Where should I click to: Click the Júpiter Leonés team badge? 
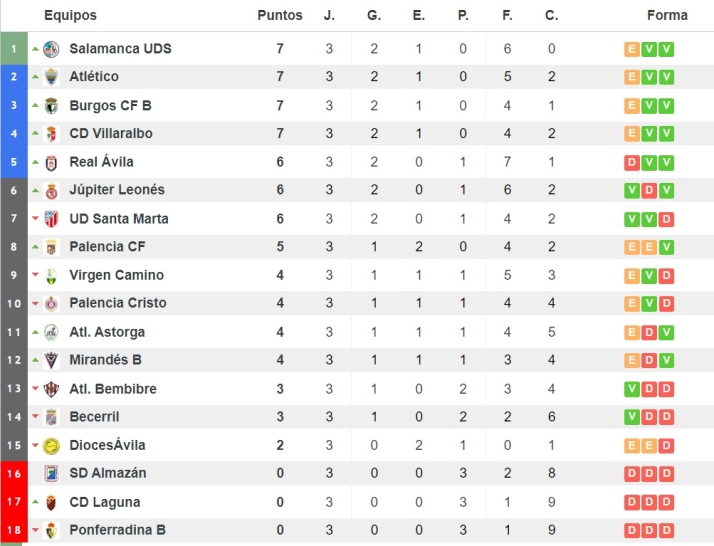52,190
